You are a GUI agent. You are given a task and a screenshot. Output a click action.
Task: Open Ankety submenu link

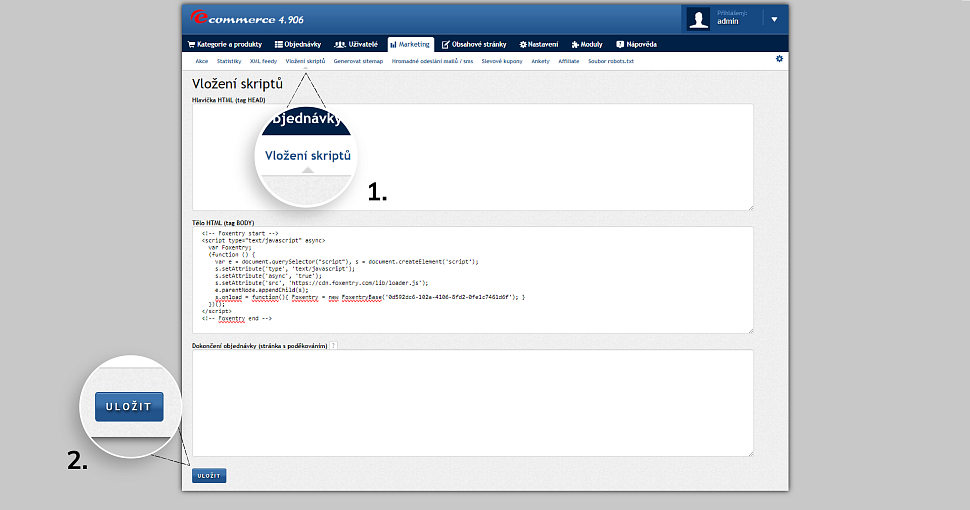[540, 61]
